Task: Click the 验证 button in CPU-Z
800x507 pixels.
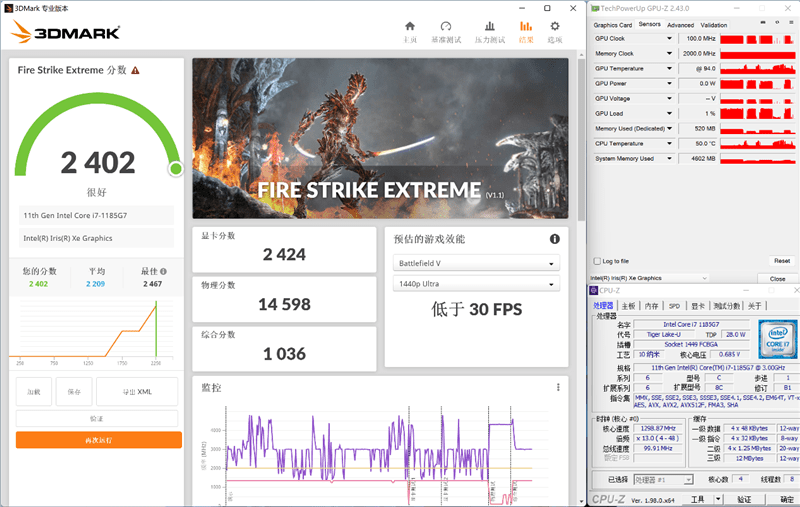Action: pyautogui.click(x=744, y=499)
